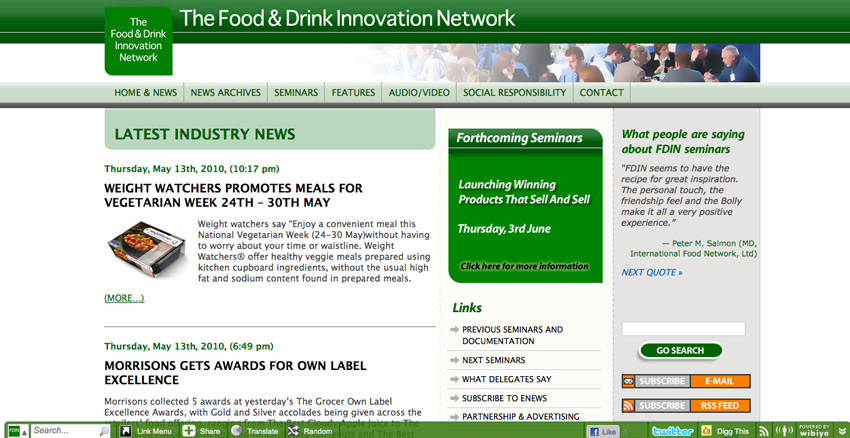Collapse the bottom toolbar with double chevron
Screen dimensions: 850x438
pos(842,431)
